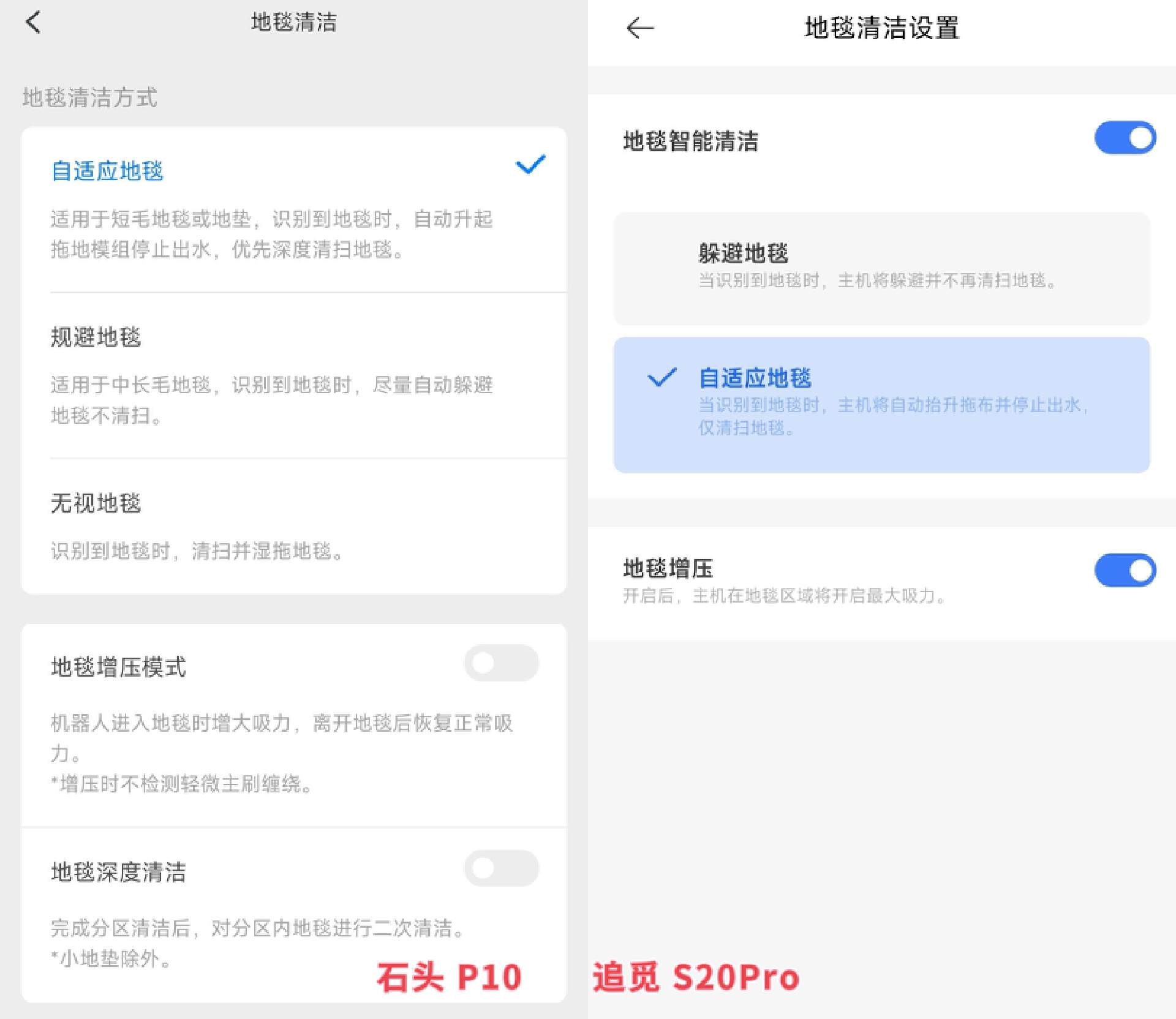Click the blue checkmark beside 自适应地毯 on left
This screenshot has width=1176, height=1019.
coord(530,164)
